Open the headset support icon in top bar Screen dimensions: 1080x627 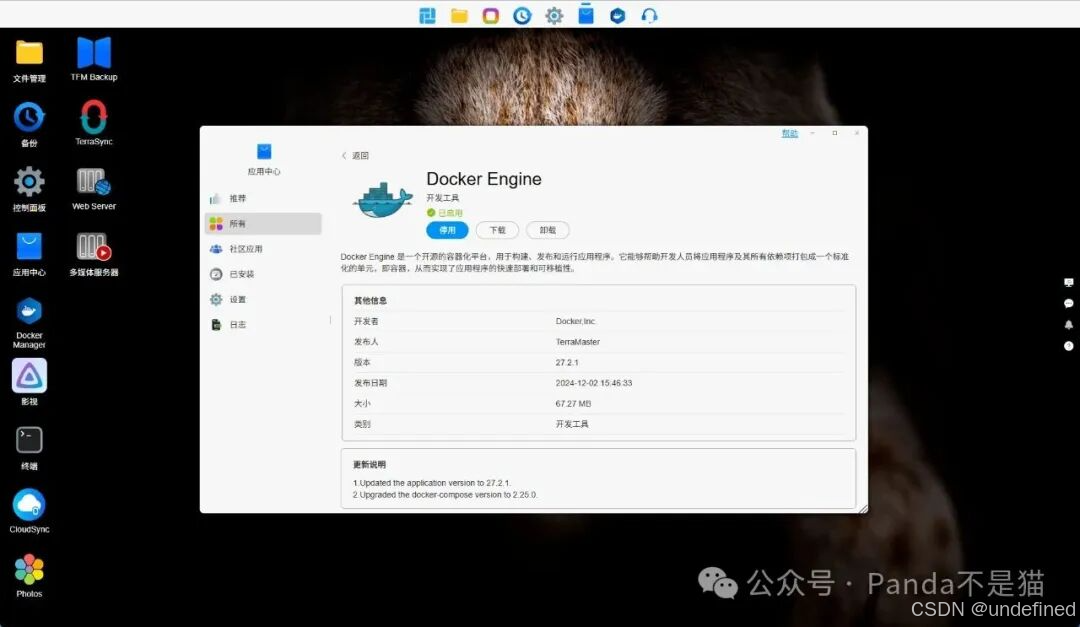(x=649, y=15)
